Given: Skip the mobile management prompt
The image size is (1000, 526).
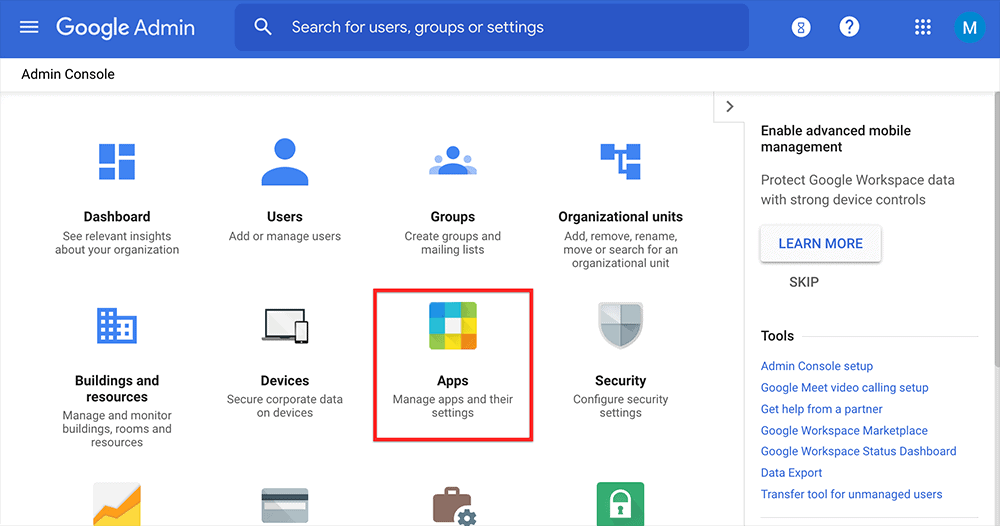Looking at the screenshot, I should [804, 282].
